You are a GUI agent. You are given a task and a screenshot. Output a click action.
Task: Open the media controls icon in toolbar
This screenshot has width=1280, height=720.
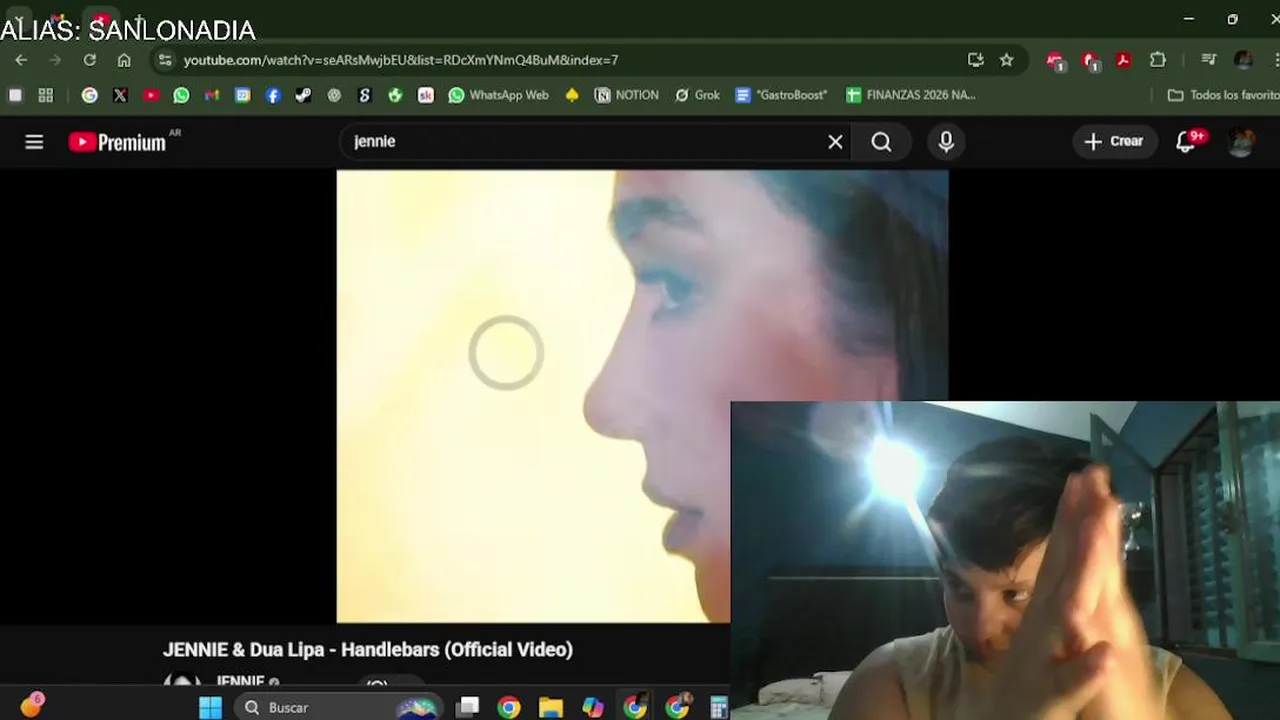tap(1209, 60)
